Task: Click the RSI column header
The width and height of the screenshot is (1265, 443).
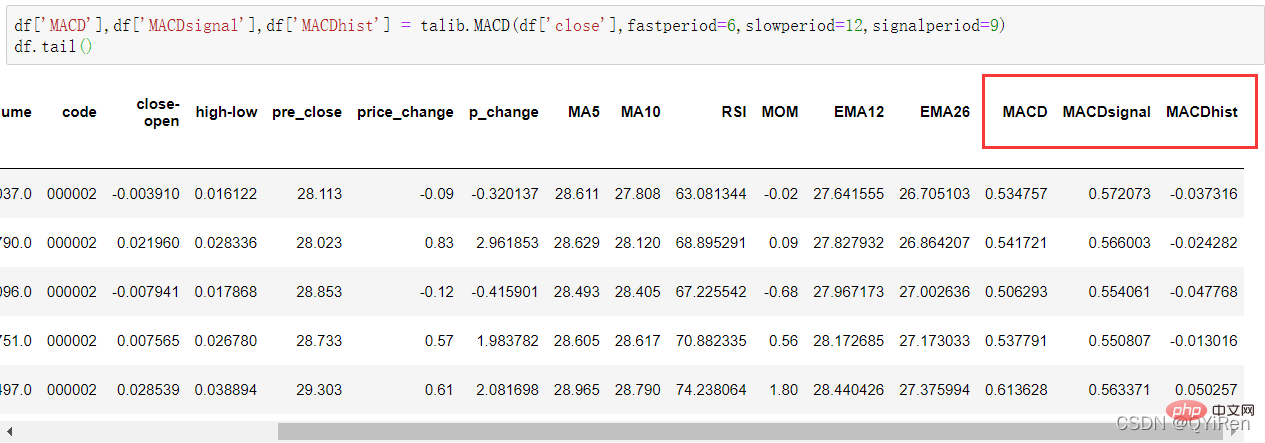Action: (x=734, y=112)
